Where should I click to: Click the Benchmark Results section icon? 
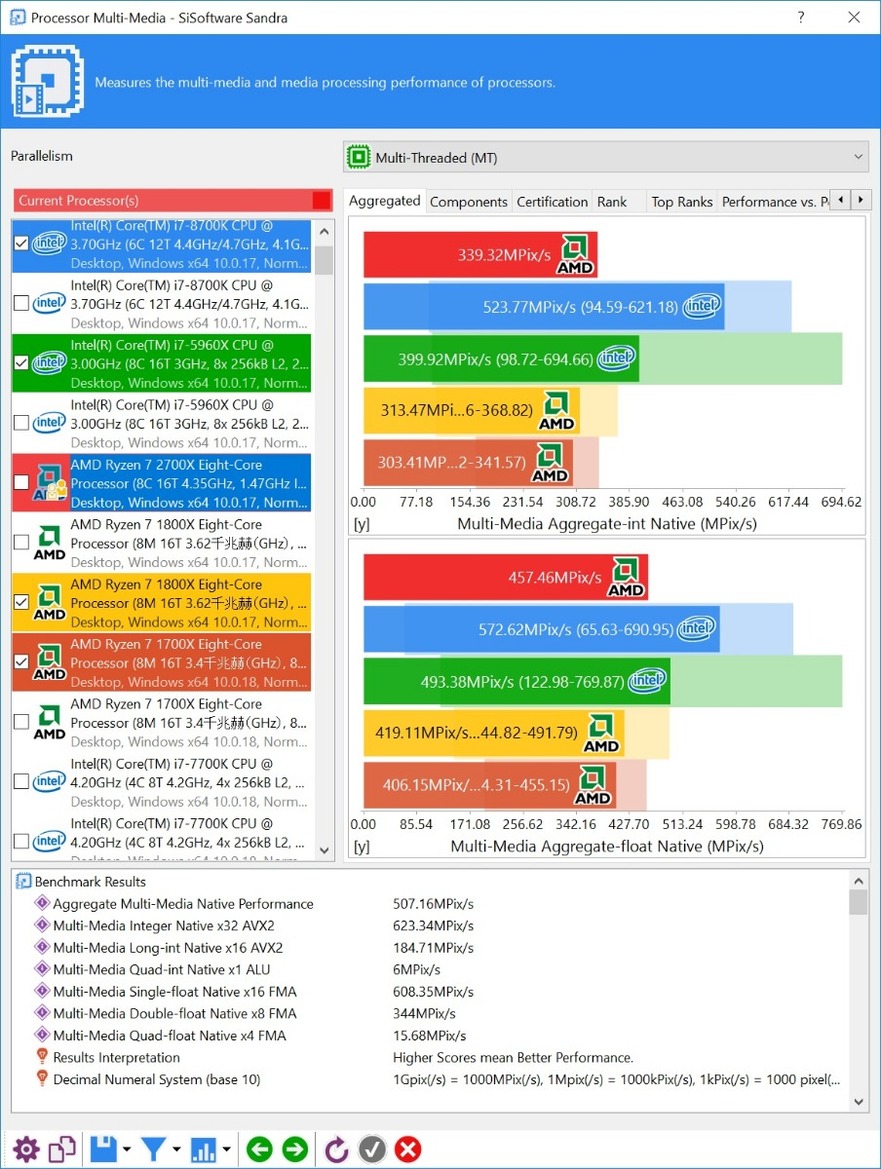tap(23, 881)
